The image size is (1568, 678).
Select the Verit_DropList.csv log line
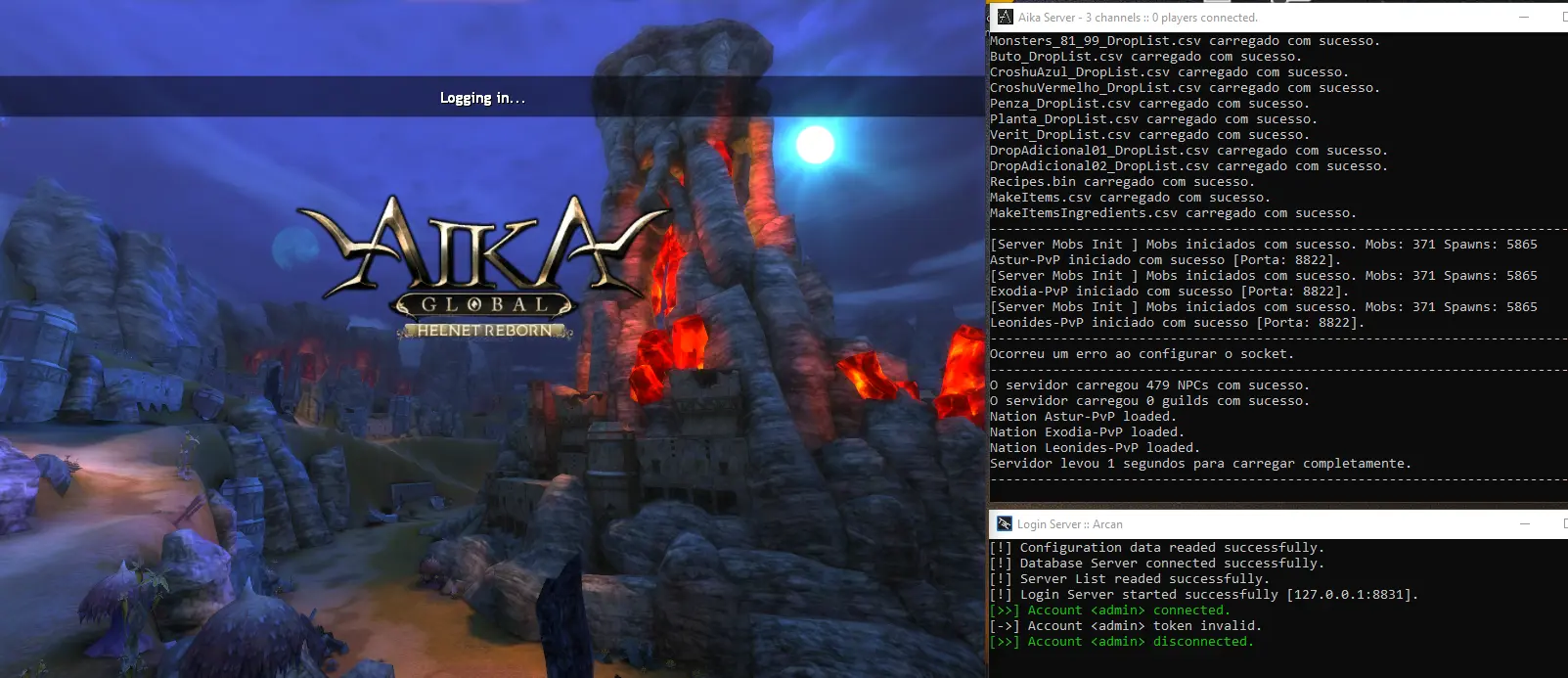(1150, 135)
